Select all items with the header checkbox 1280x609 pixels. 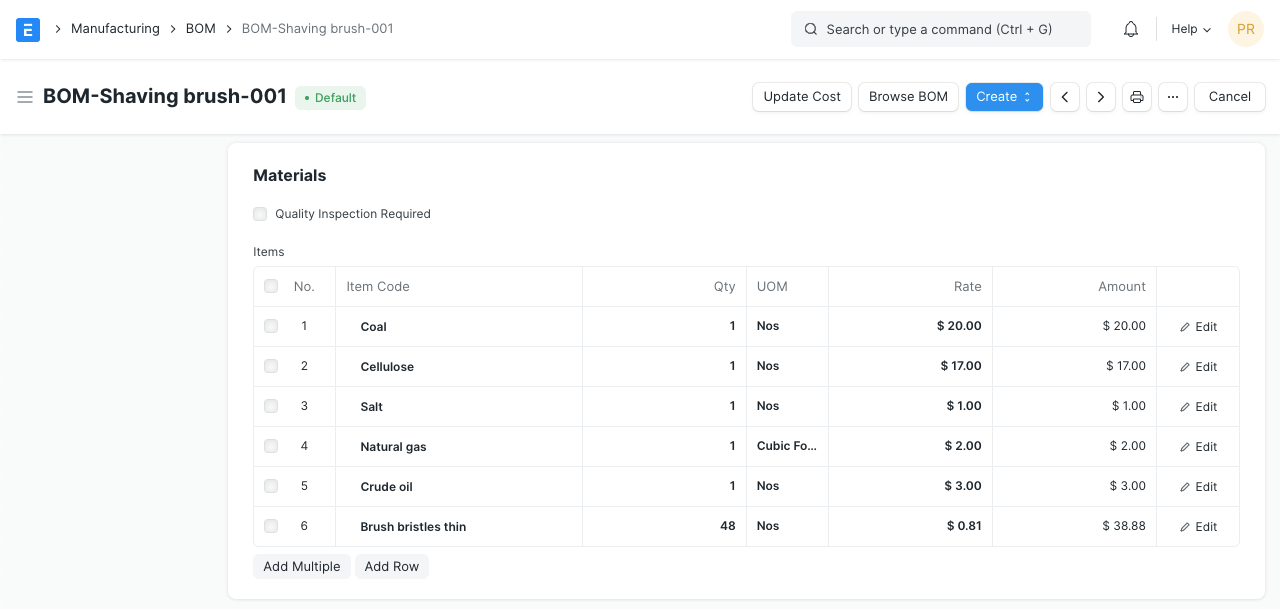tap(270, 286)
